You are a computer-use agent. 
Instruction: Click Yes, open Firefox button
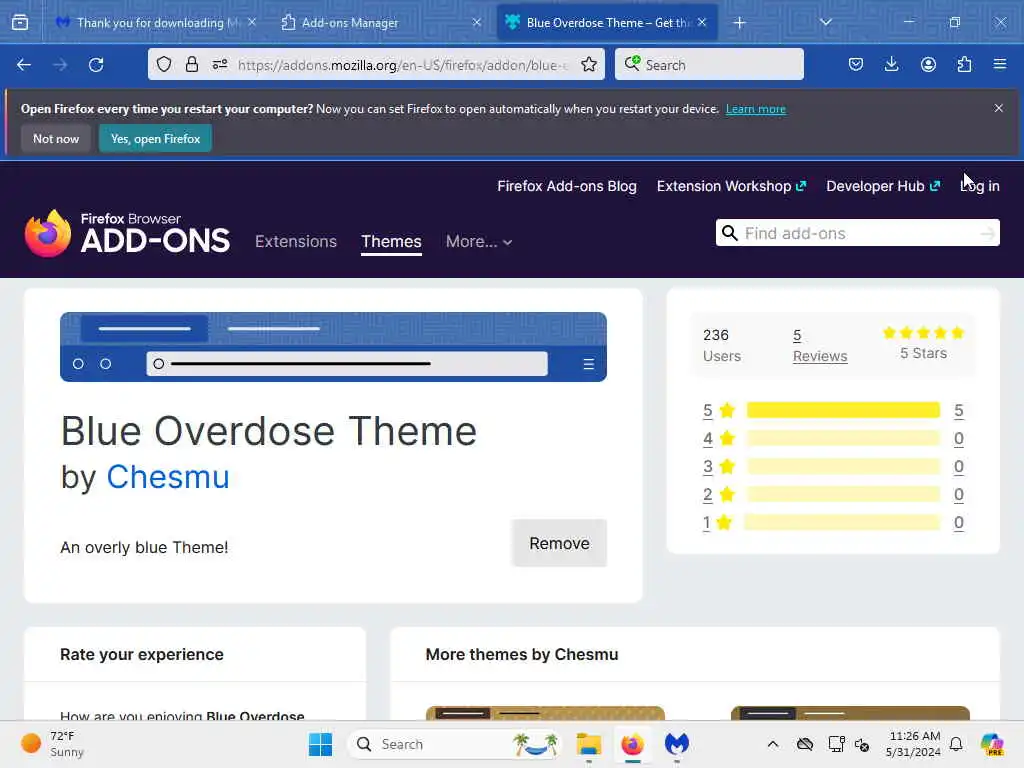(155, 138)
